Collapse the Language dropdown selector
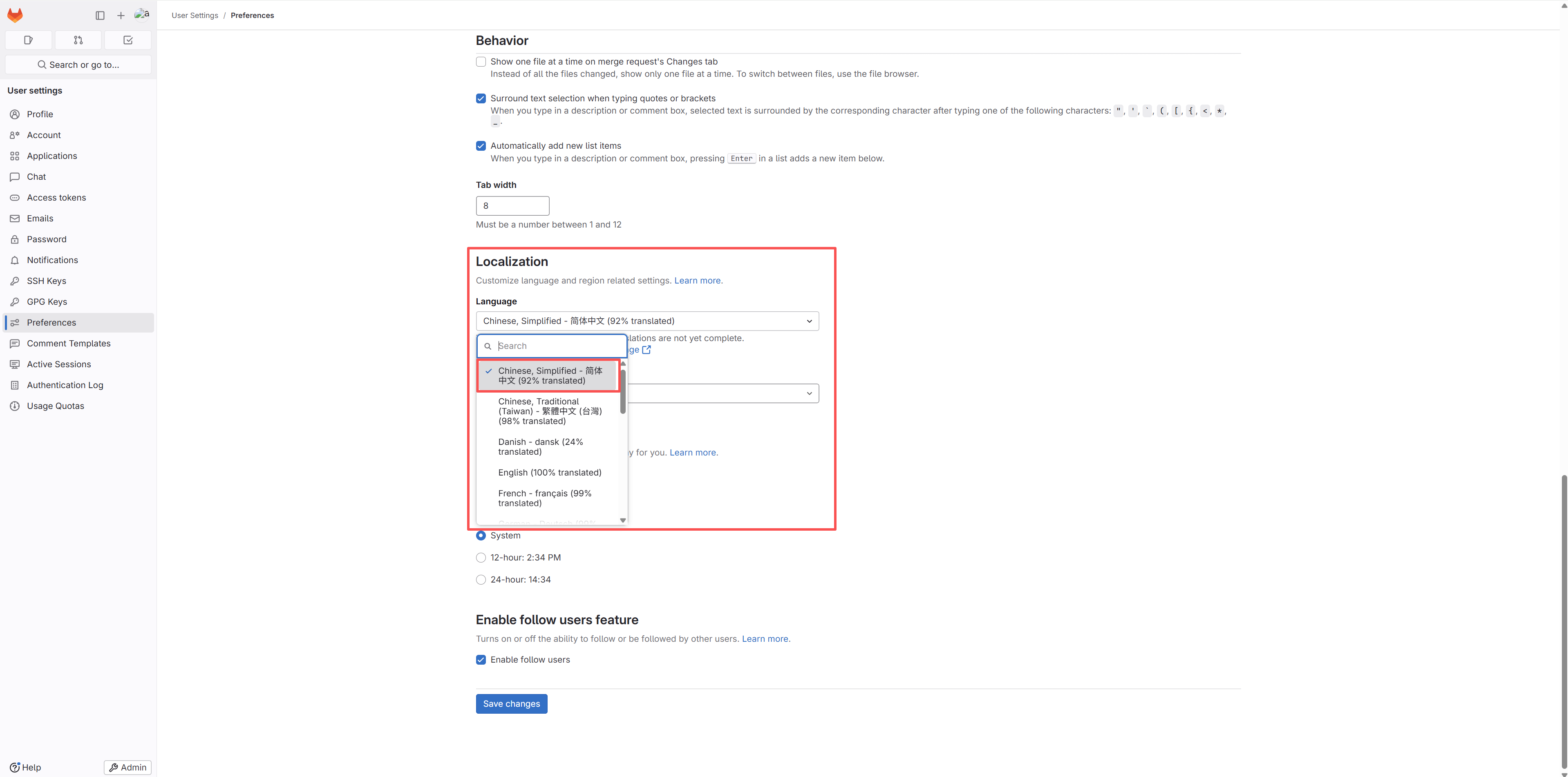Viewport: 1568px width, 777px height. coord(647,321)
